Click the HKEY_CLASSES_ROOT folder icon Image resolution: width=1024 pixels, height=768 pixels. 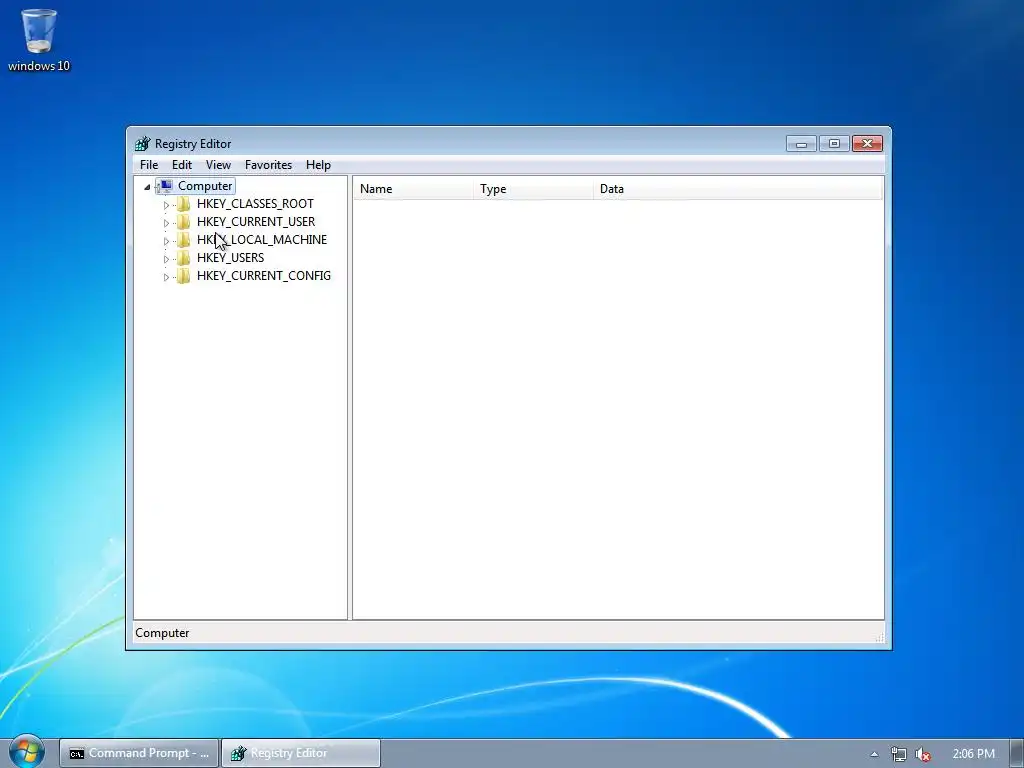click(184, 204)
